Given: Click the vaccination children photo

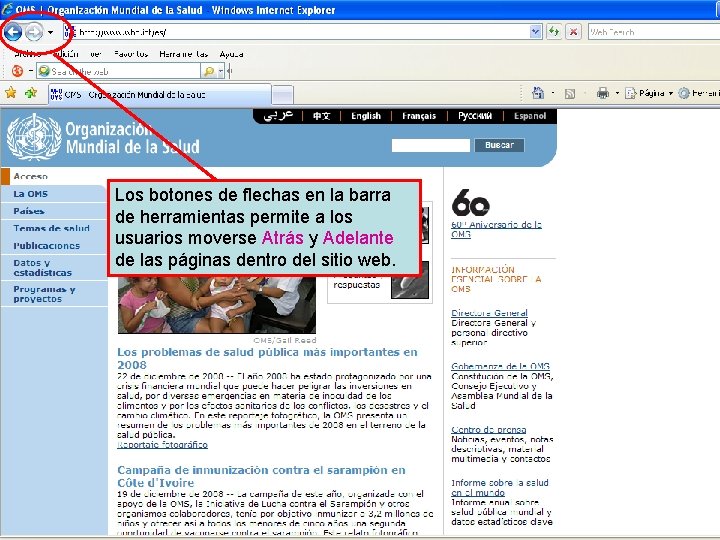Looking at the screenshot, I should coord(217,305).
